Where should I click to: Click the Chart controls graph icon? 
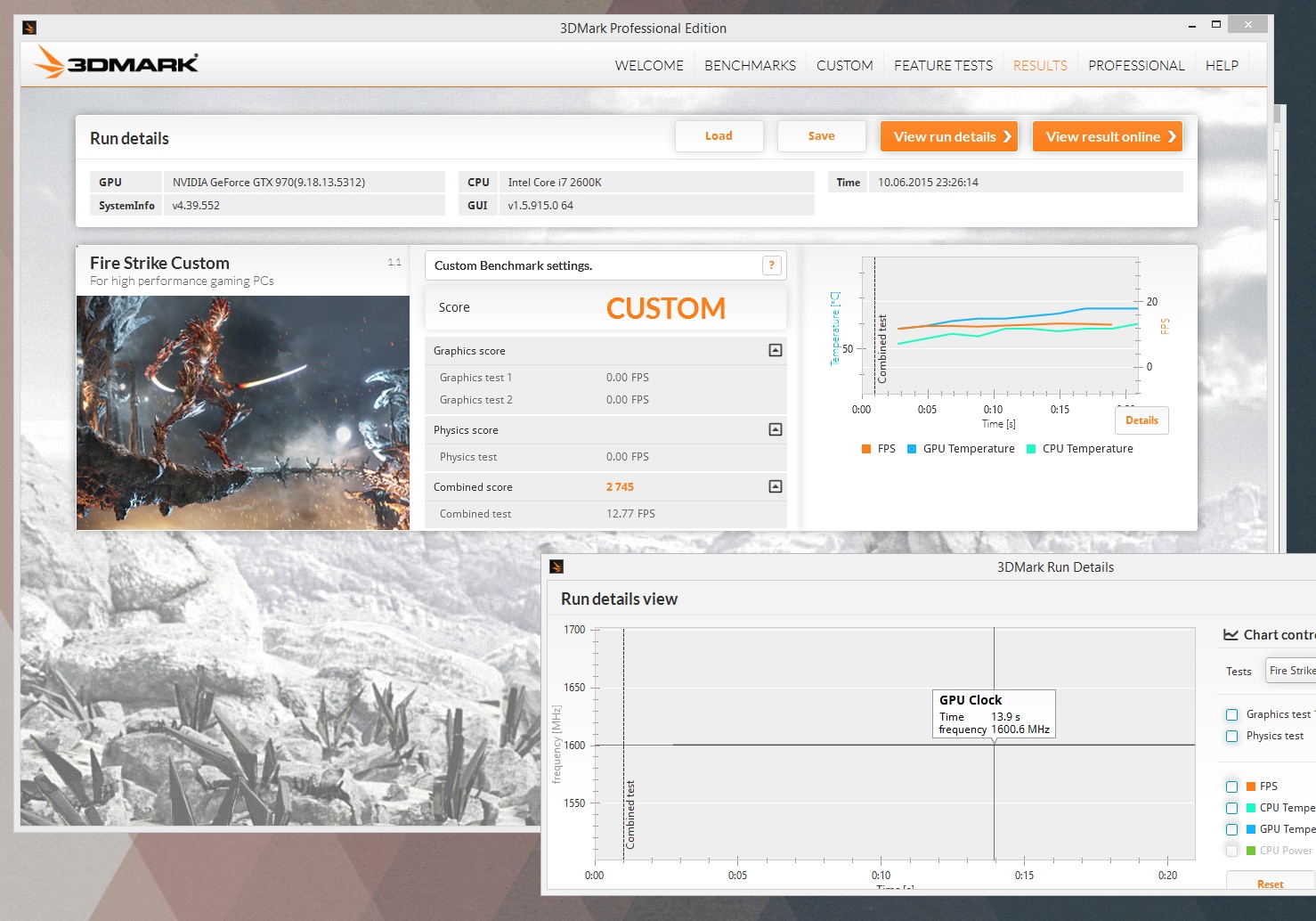coord(1231,635)
